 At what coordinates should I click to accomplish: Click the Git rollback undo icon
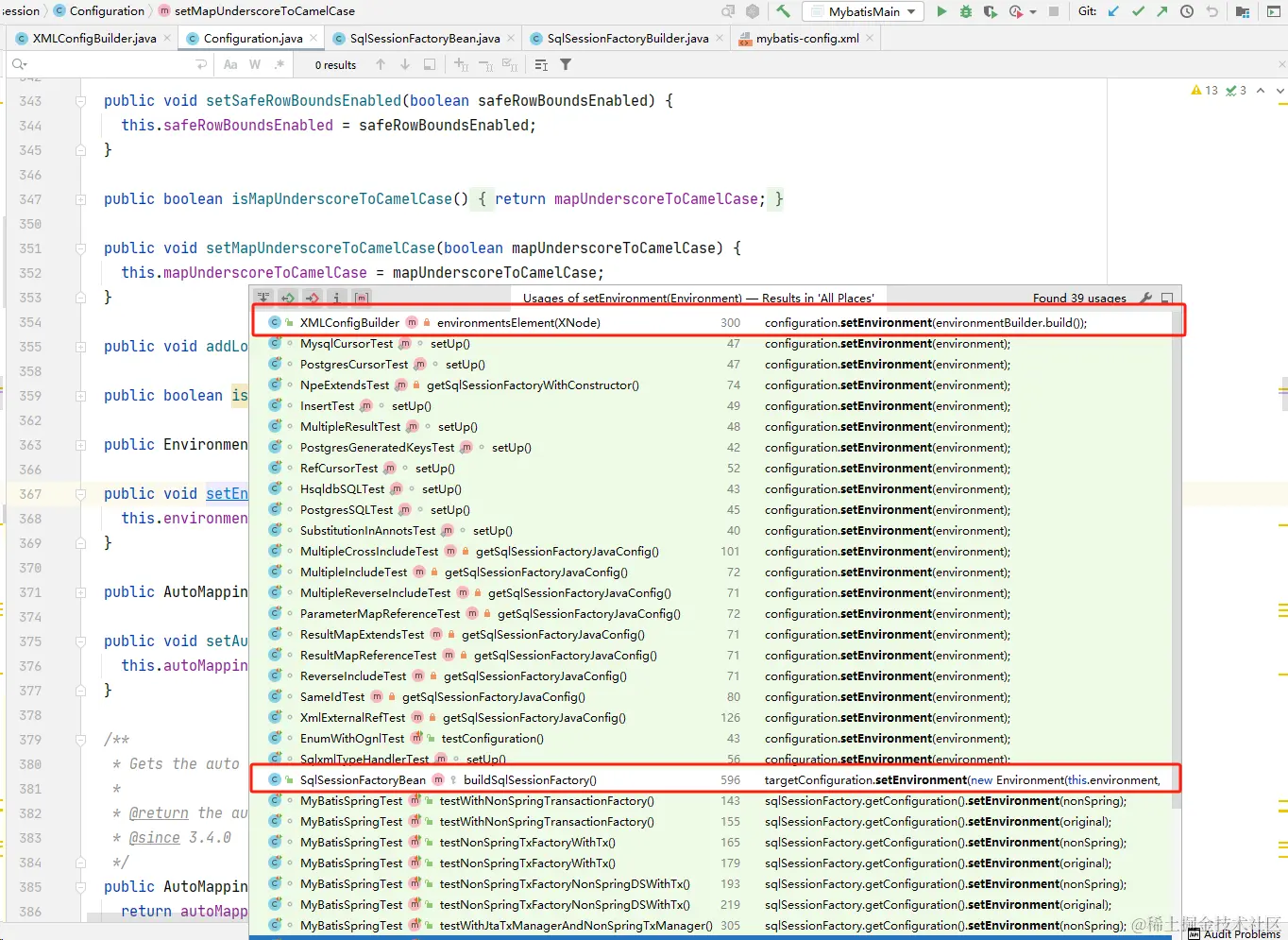[x=1212, y=11]
